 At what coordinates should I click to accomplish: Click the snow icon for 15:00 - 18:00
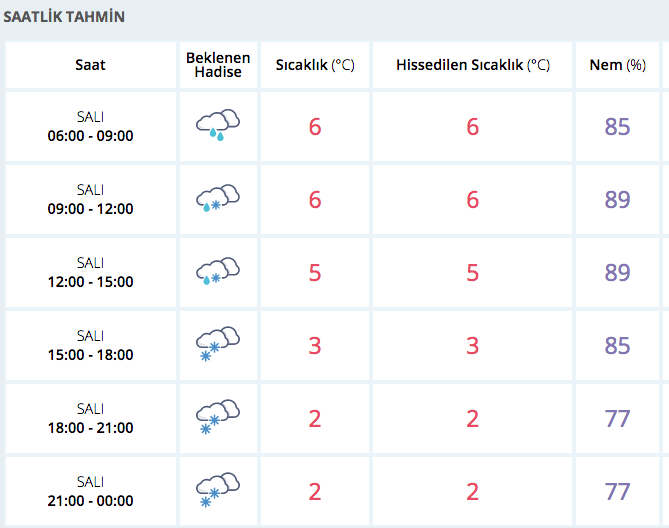(x=218, y=345)
